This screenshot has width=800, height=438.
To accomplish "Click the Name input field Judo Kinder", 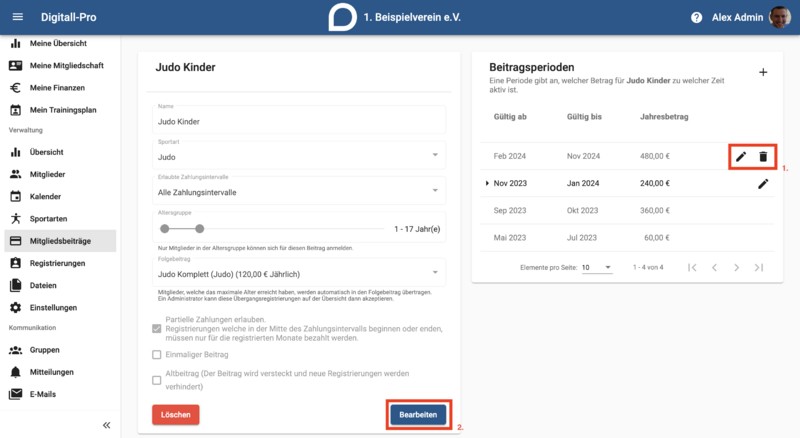I will click(x=298, y=119).
